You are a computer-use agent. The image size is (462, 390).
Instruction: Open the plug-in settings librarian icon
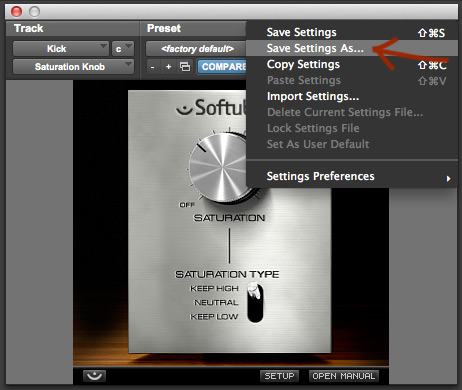[x=185, y=67]
